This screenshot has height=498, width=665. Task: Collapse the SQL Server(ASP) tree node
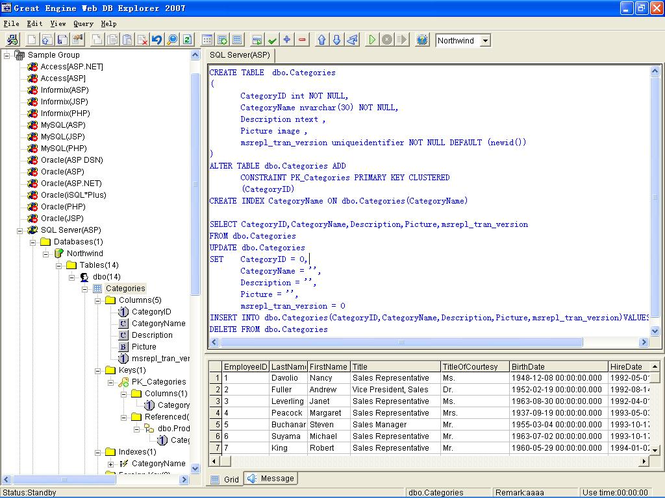pyautogui.click(x=20, y=230)
